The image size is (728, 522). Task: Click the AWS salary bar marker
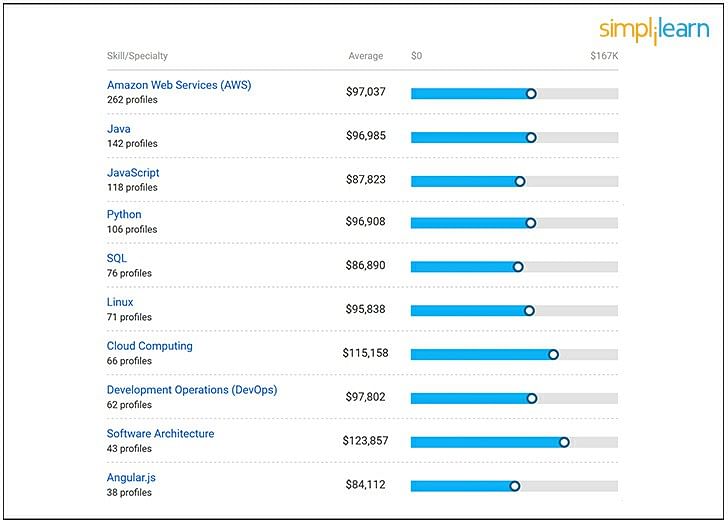(531, 94)
